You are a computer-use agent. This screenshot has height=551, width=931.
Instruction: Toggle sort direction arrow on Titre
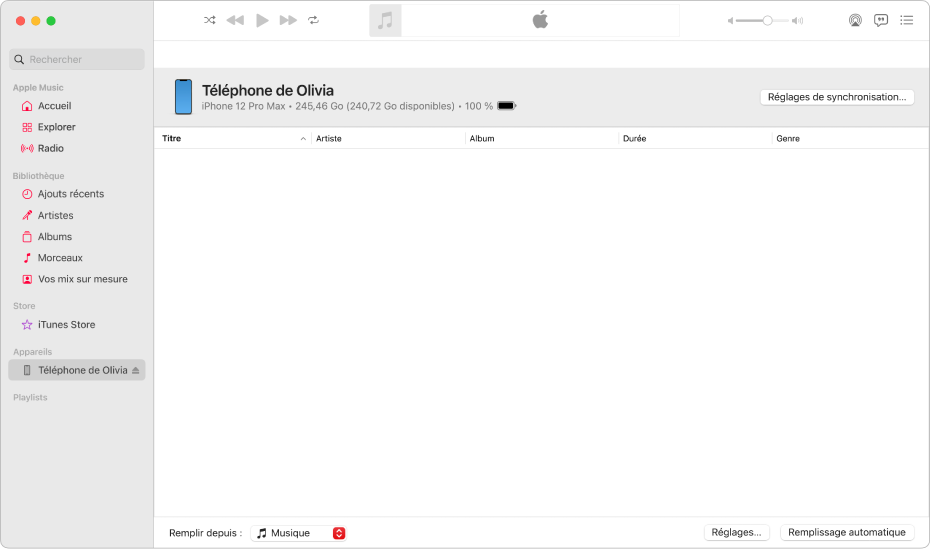[x=303, y=139]
